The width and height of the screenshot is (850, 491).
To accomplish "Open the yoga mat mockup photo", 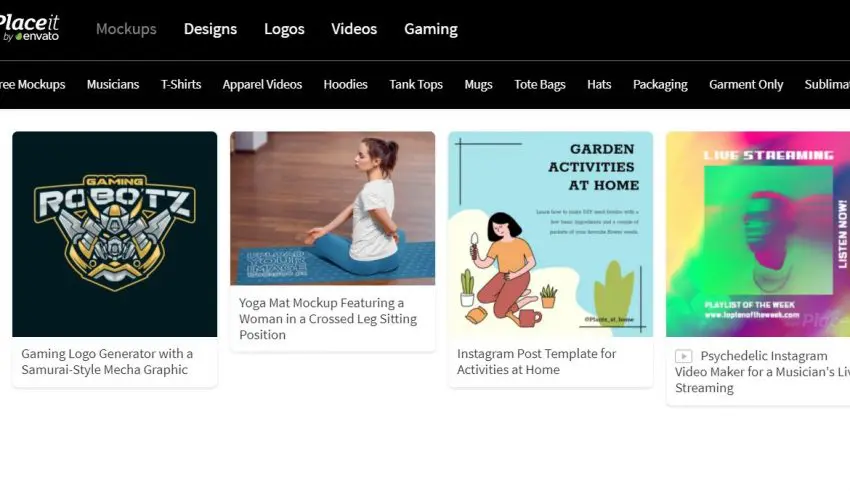I will (333, 209).
